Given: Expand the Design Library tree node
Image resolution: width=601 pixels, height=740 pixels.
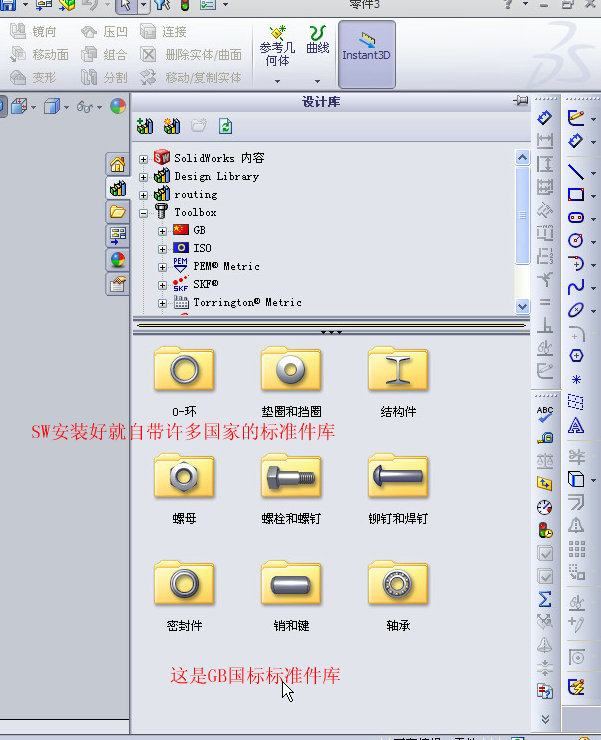Looking at the screenshot, I should coord(144,177).
